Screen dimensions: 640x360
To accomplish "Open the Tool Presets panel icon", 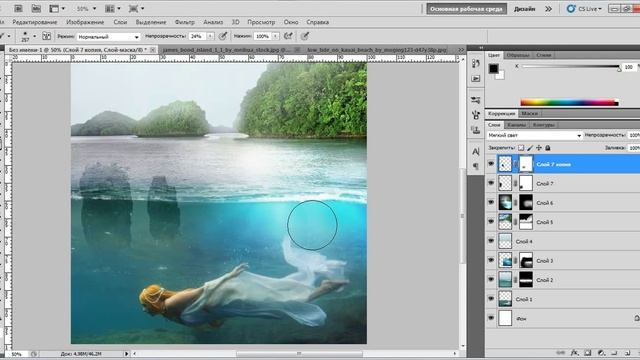I will pos(476,100).
